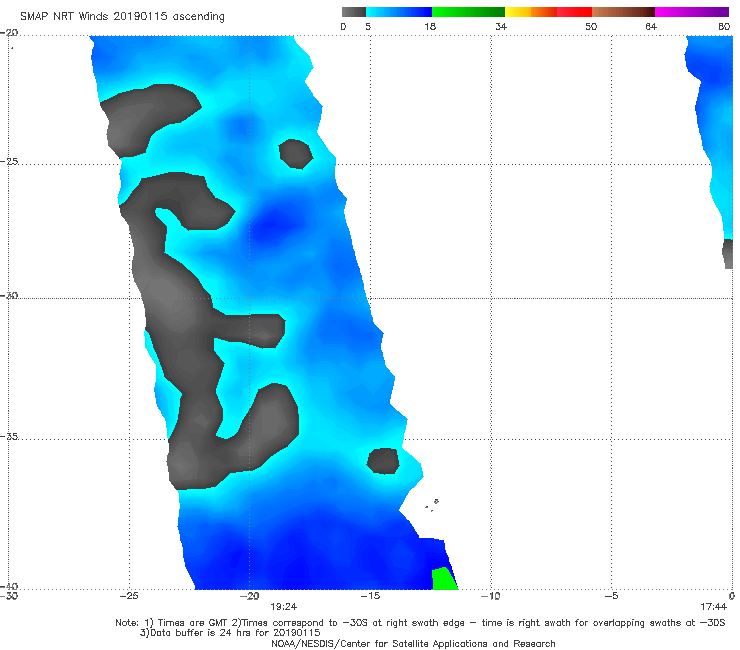
Task: Click the swath time label '19:24'
Action: coord(283,607)
